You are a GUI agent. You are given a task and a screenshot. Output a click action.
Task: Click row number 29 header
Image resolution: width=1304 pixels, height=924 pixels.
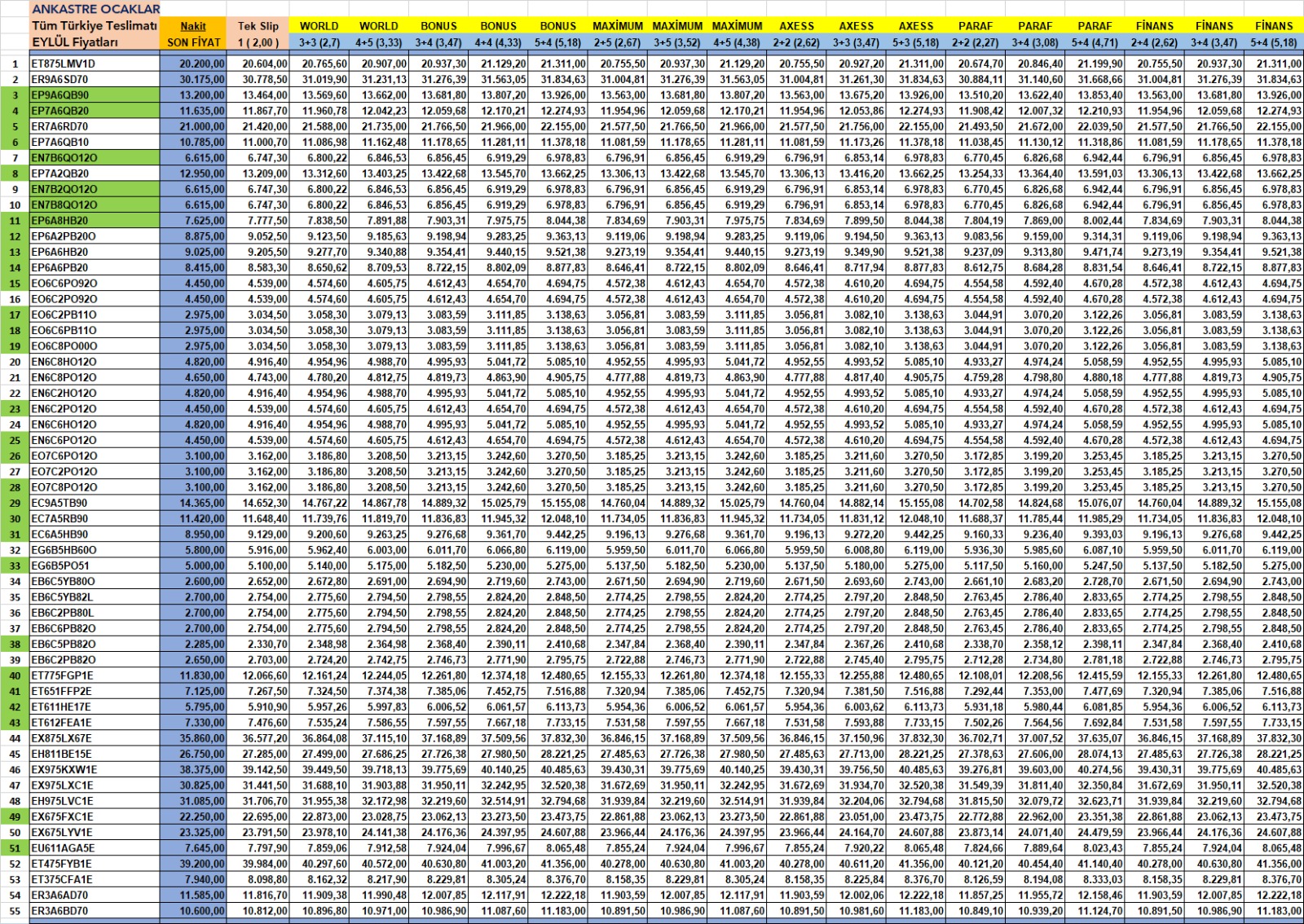tap(15, 503)
